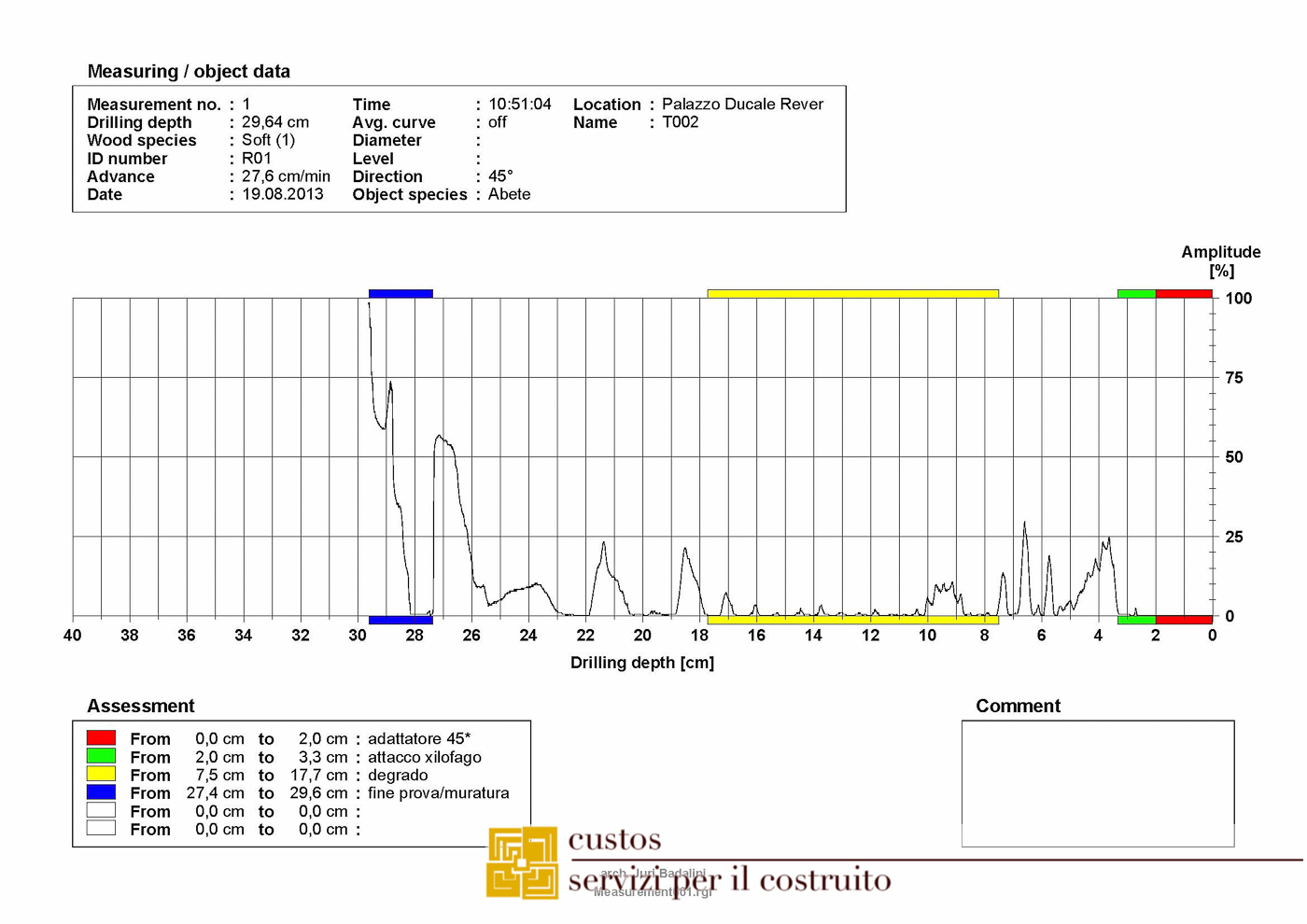The image size is (1307, 924).
Task: Click the Time value 10:51:04
Action: click(519, 105)
